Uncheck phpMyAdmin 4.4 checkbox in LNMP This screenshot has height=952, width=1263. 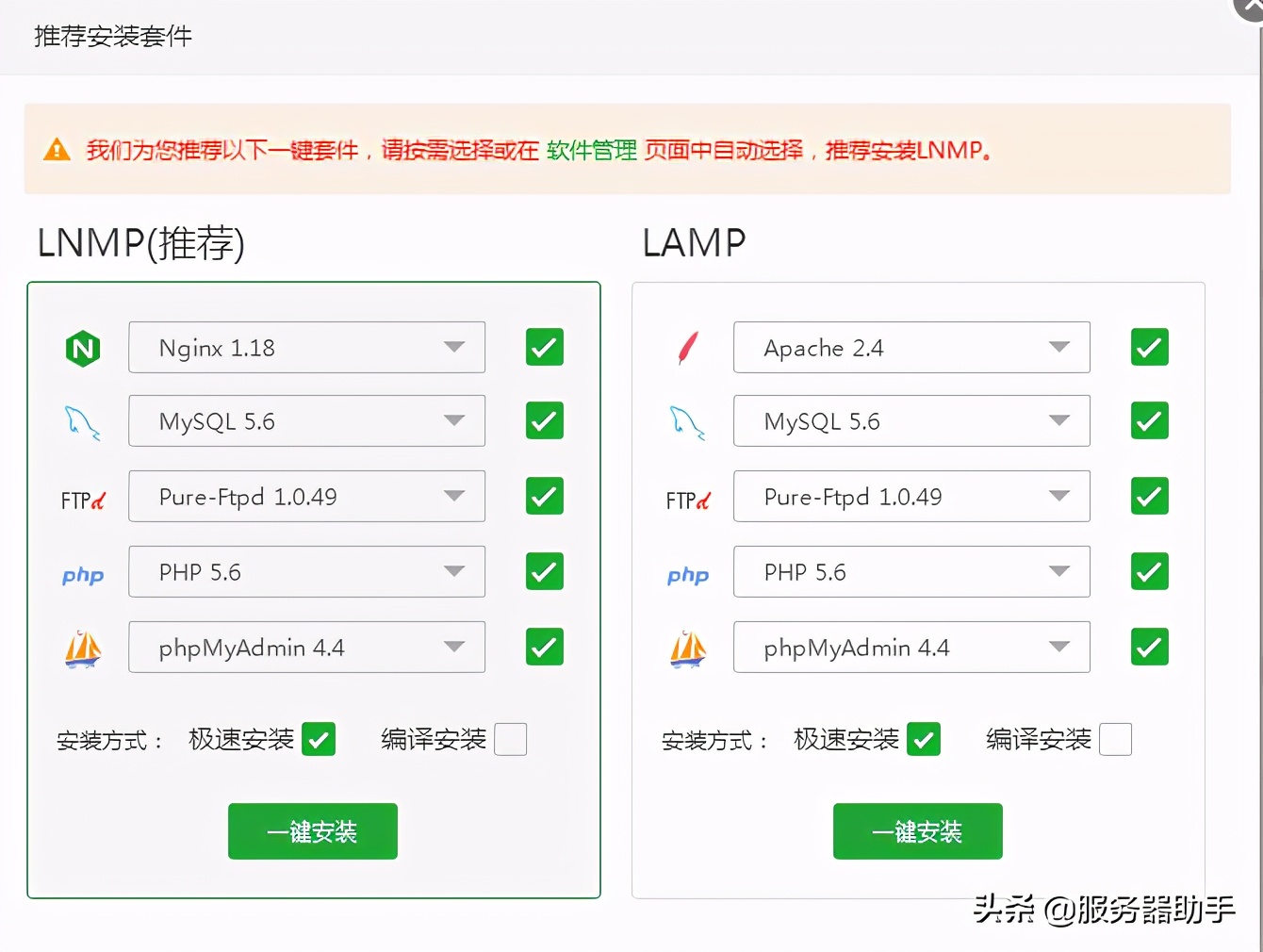click(x=545, y=647)
